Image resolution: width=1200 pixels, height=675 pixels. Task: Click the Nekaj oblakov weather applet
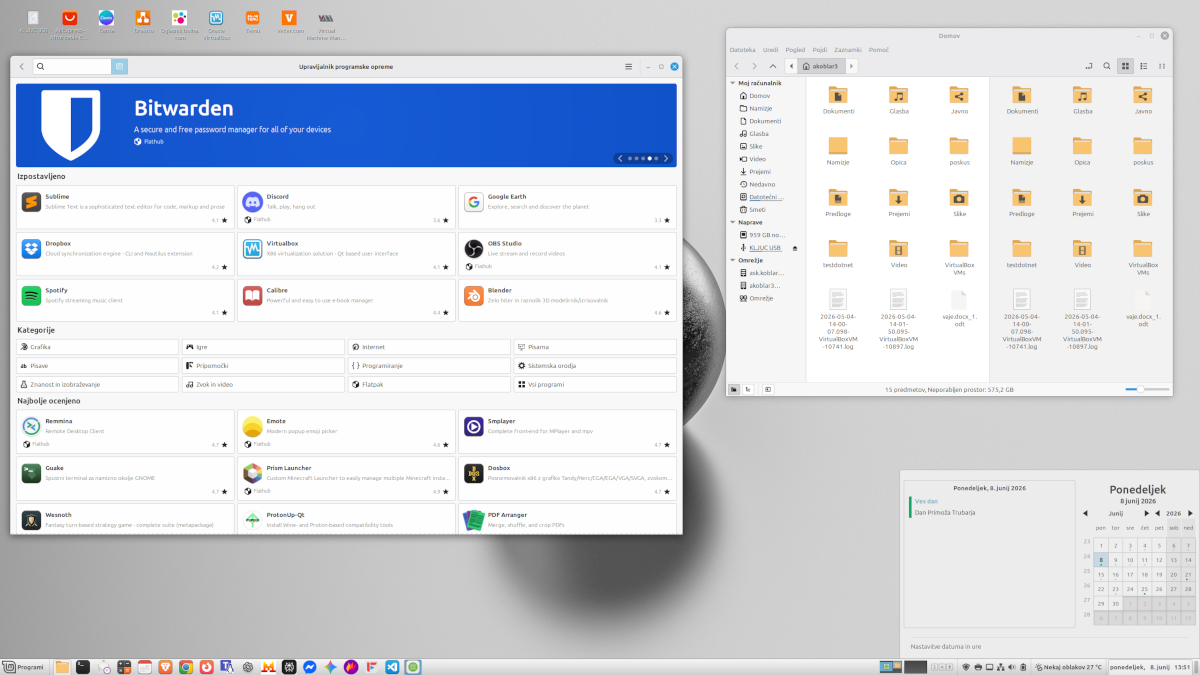1068,667
